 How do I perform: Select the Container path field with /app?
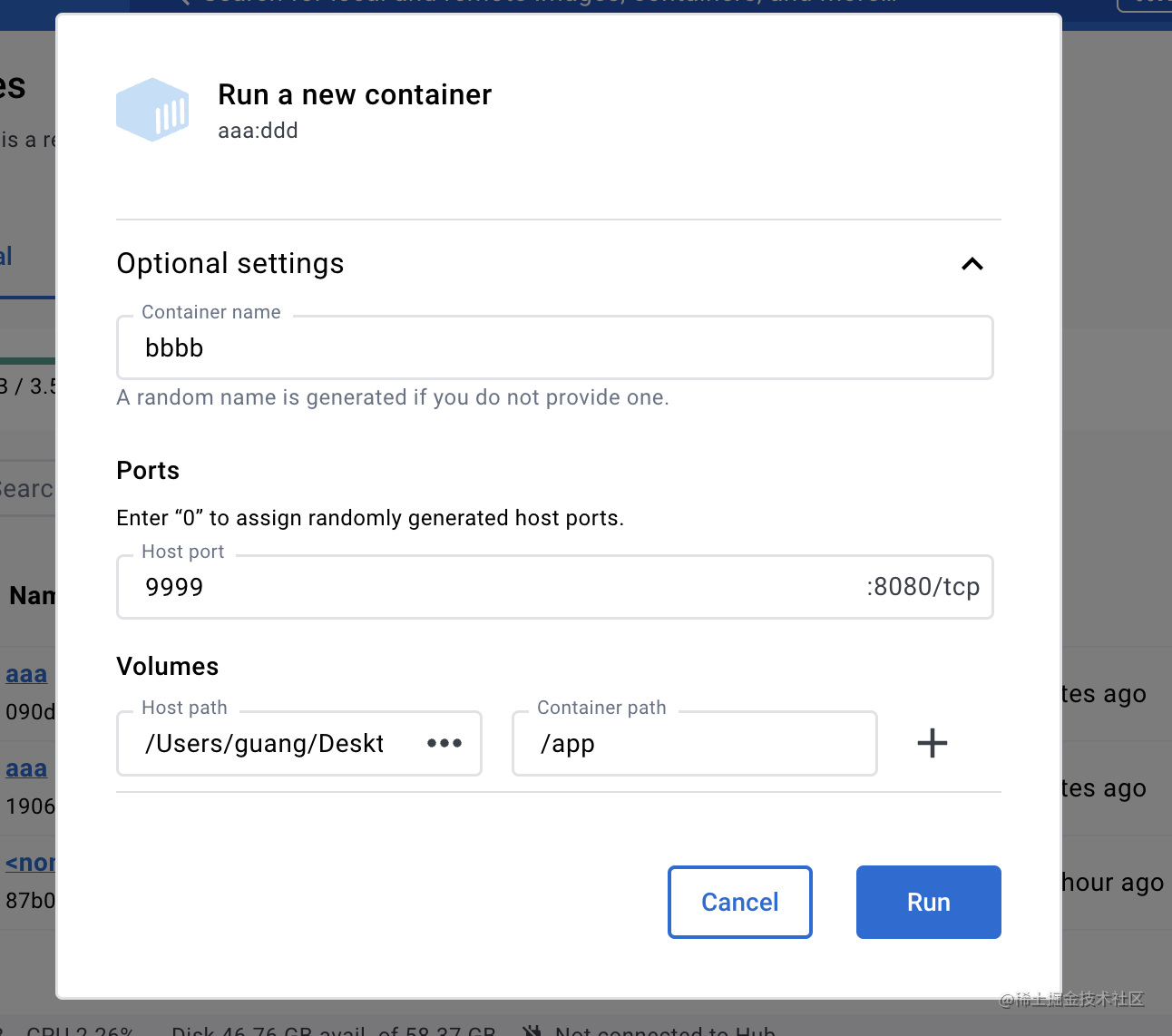(694, 744)
